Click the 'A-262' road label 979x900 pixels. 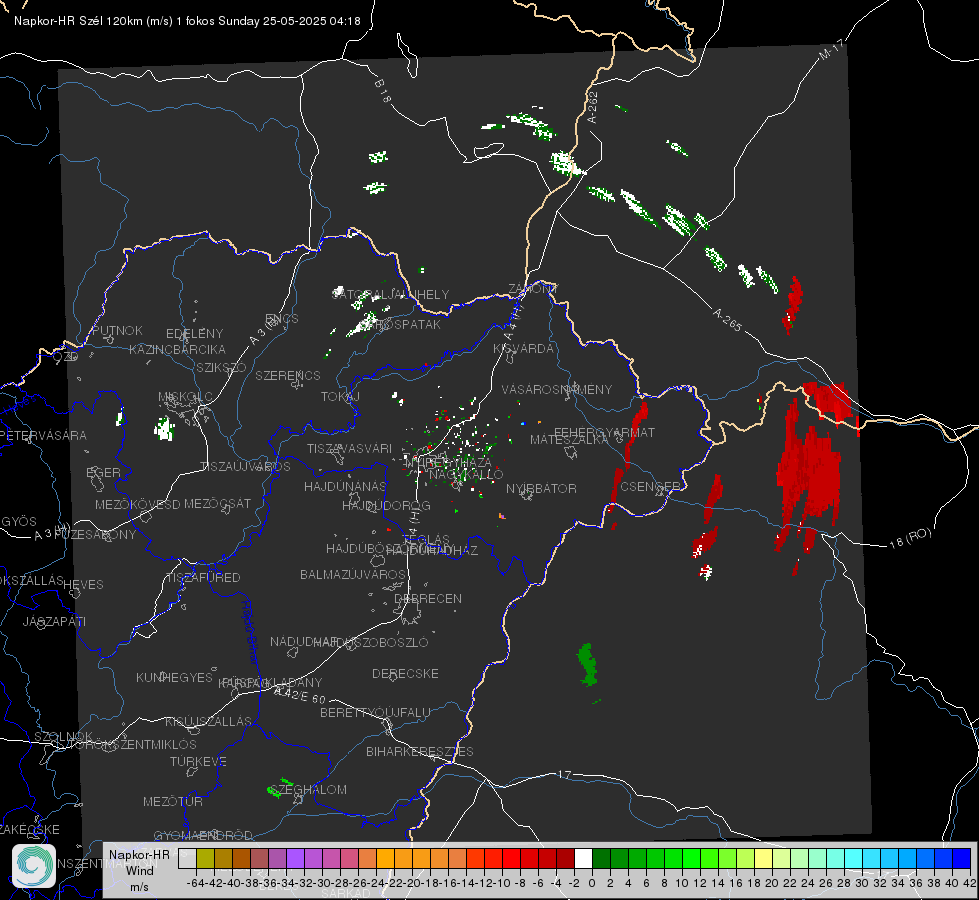click(593, 107)
